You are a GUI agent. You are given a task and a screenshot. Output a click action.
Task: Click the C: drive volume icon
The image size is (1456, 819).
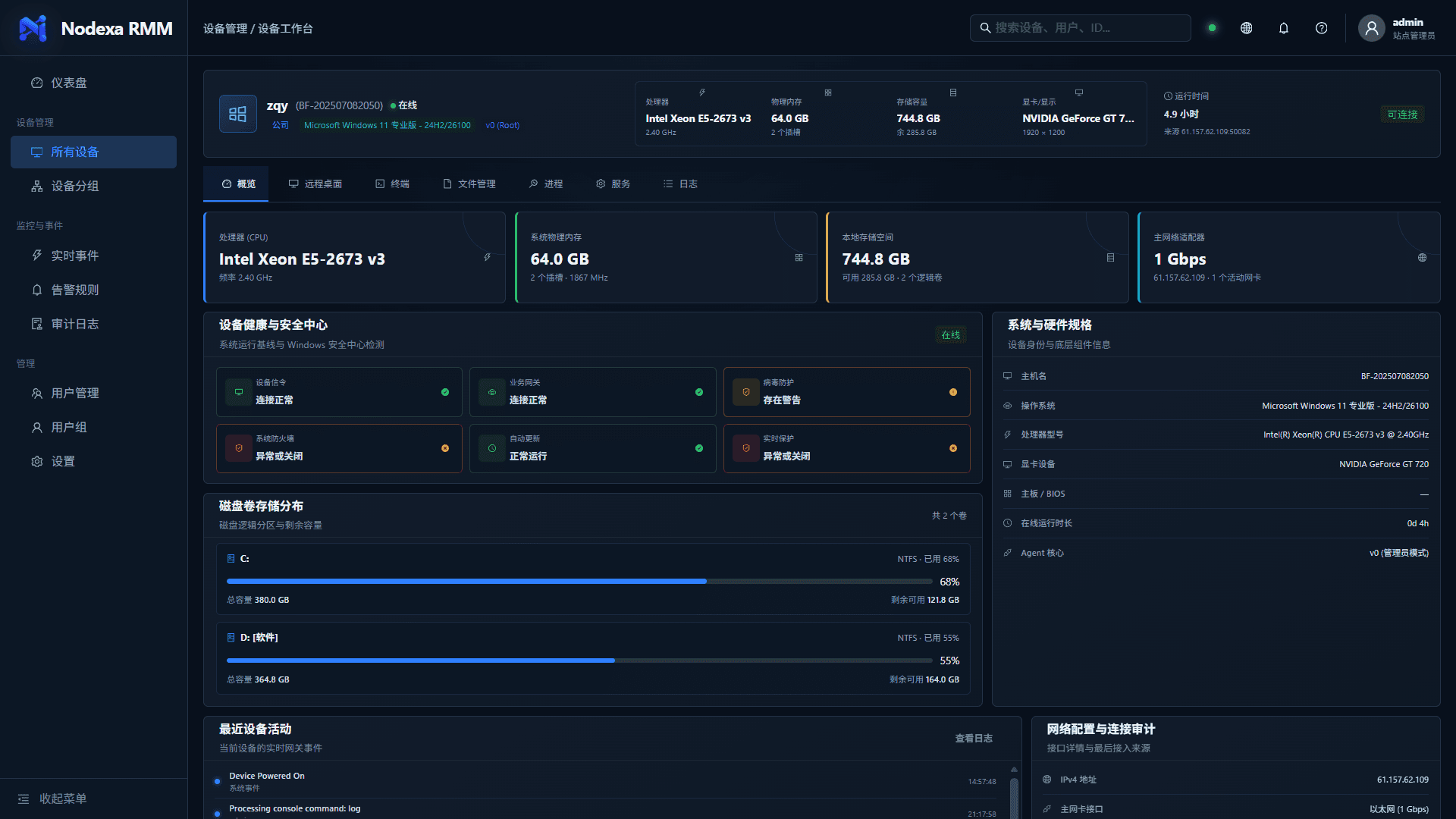coord(231,558)
